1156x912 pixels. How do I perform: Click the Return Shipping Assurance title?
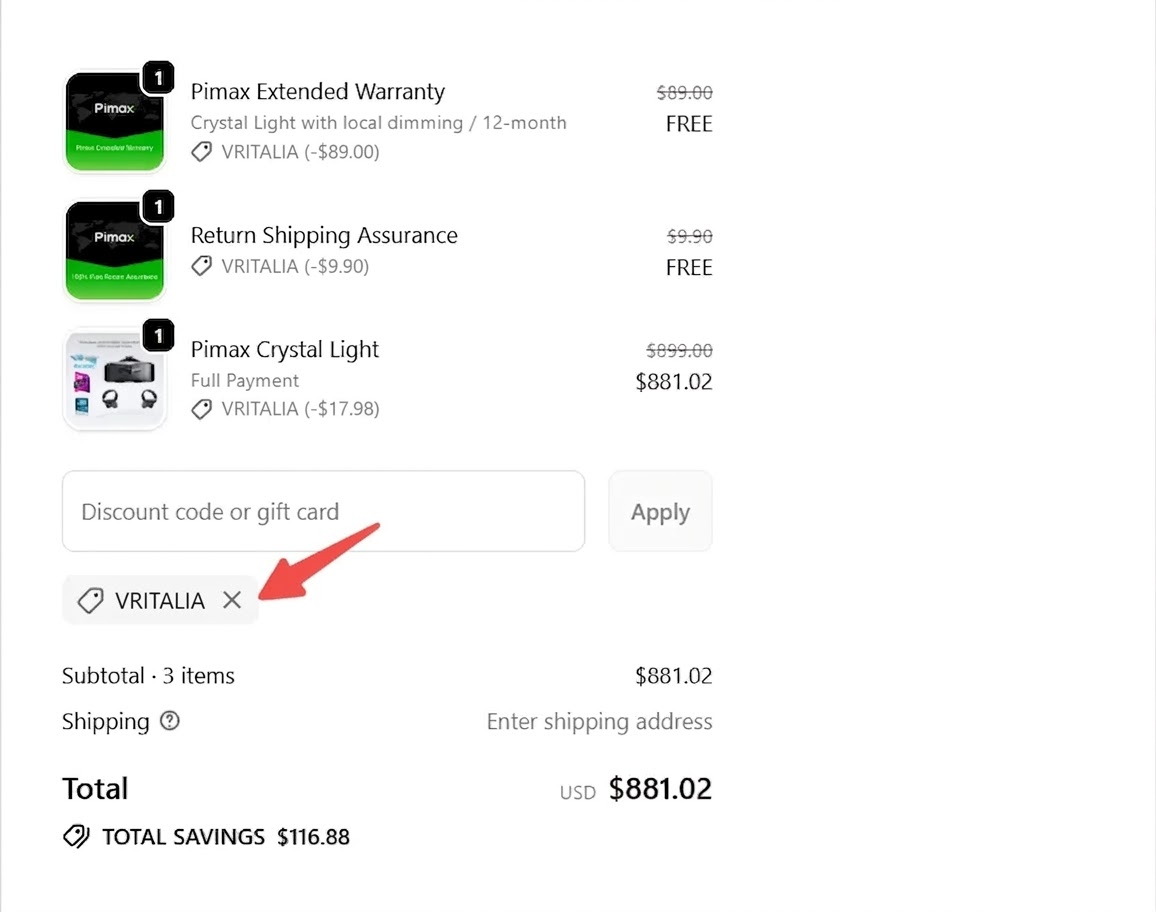coord(324,236)
